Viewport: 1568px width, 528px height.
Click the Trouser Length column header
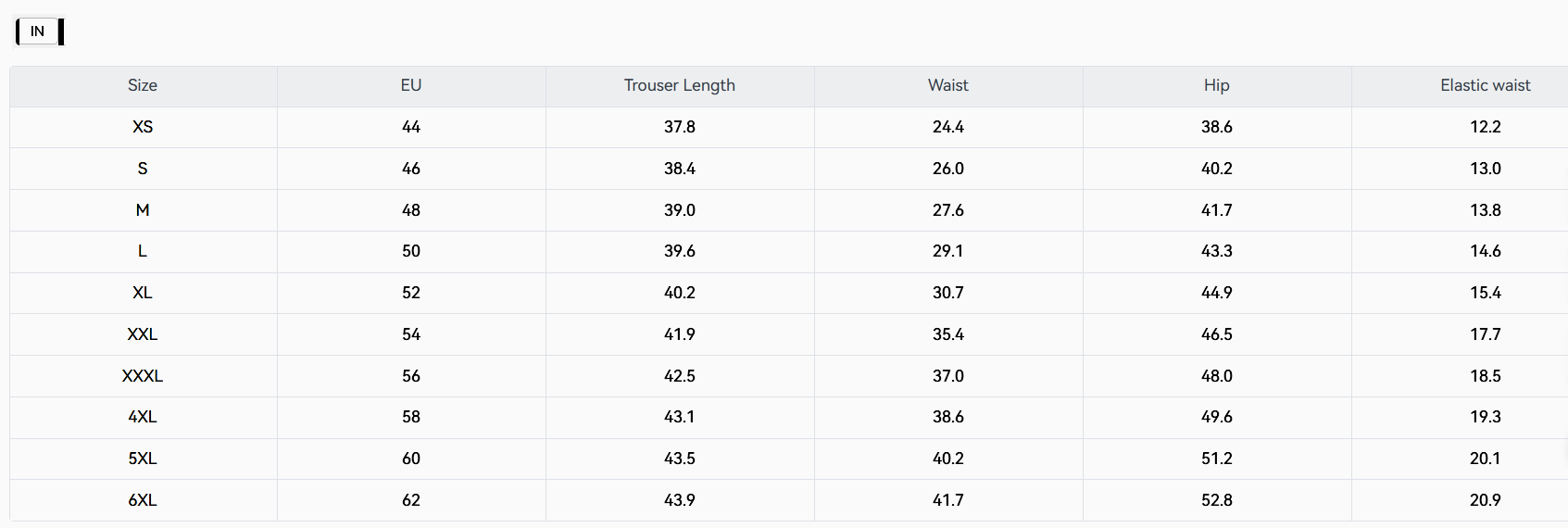coord(680,85)
